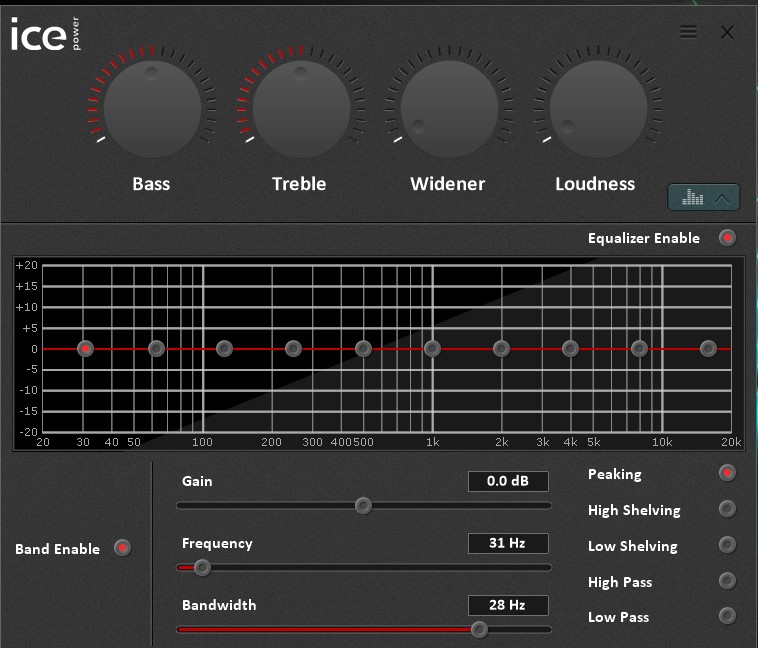Image resolution: width=758 pixels, height=648 pixels.
Task: Click the Treble label
Action: (299, 184)
